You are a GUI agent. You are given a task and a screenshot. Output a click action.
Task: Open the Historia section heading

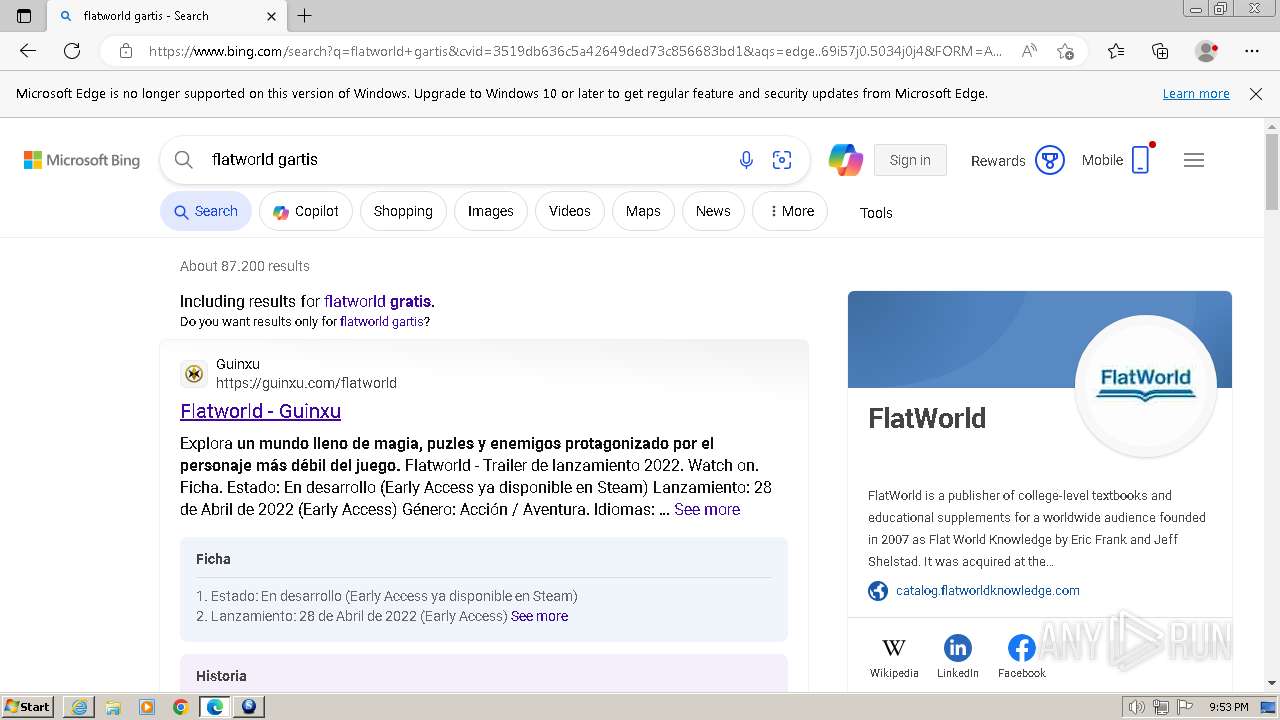(221, 676)
